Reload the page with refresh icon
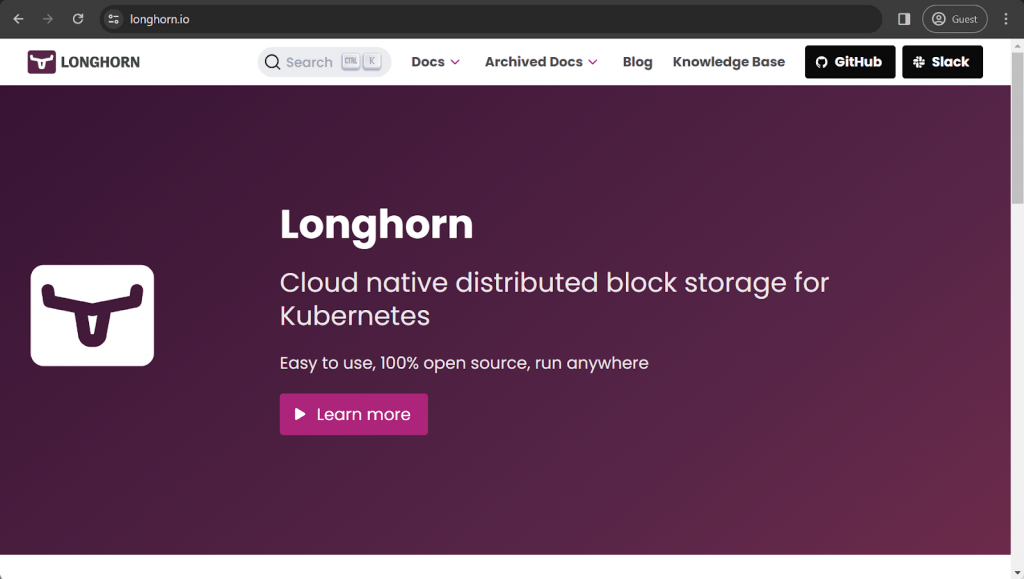1024x579 pixels. coord(78,19)
